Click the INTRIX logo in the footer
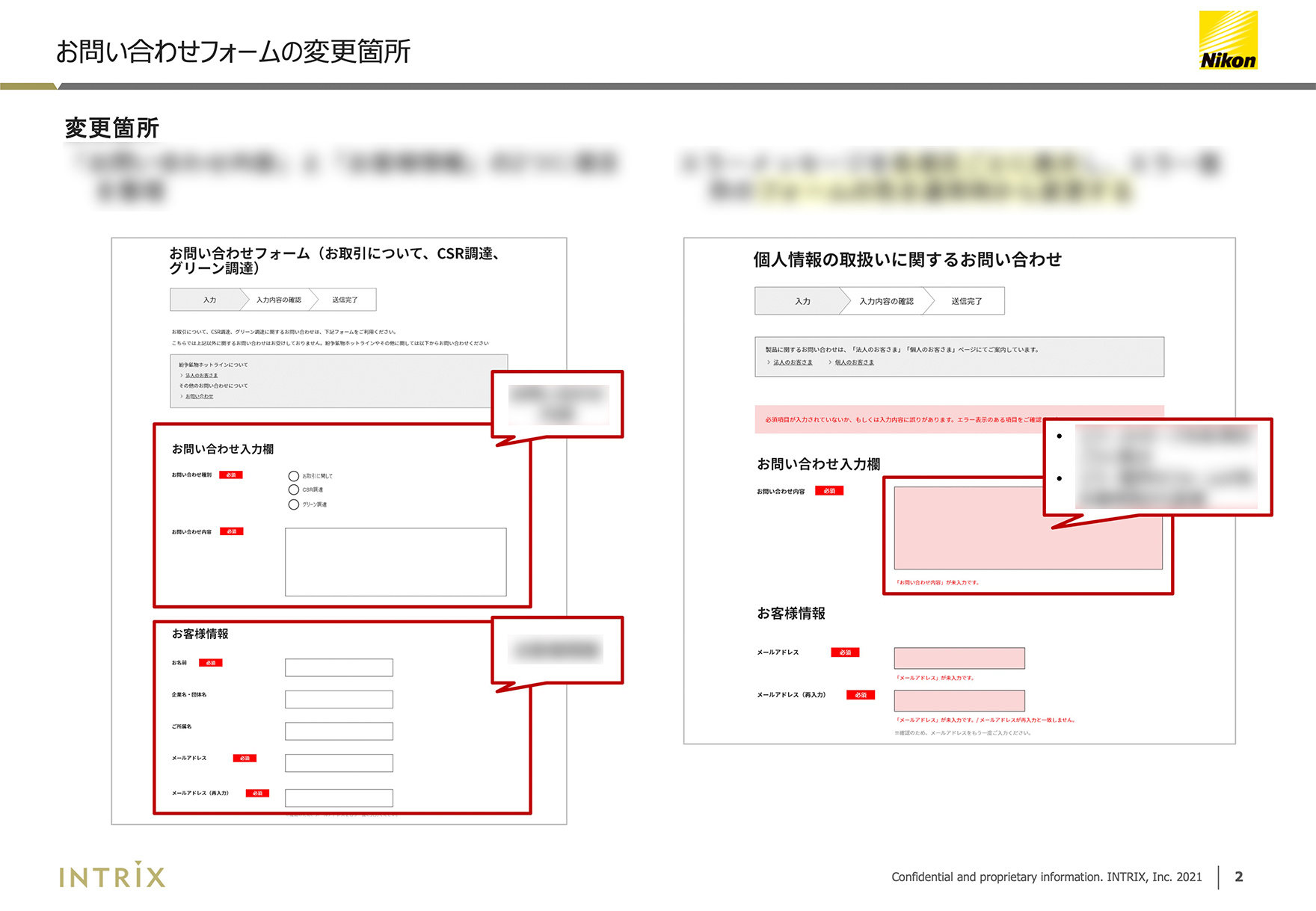Viewport: 1316px width, 911px height. [112, 875]
